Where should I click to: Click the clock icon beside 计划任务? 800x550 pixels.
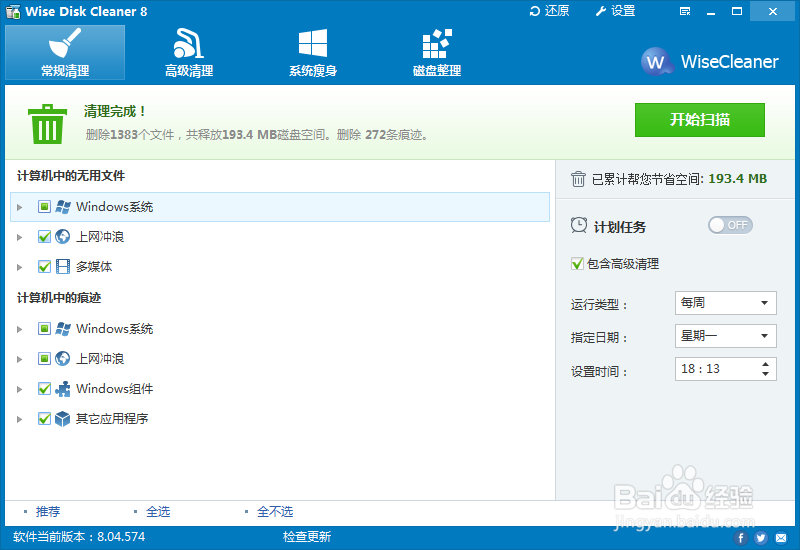pos(579,225)
